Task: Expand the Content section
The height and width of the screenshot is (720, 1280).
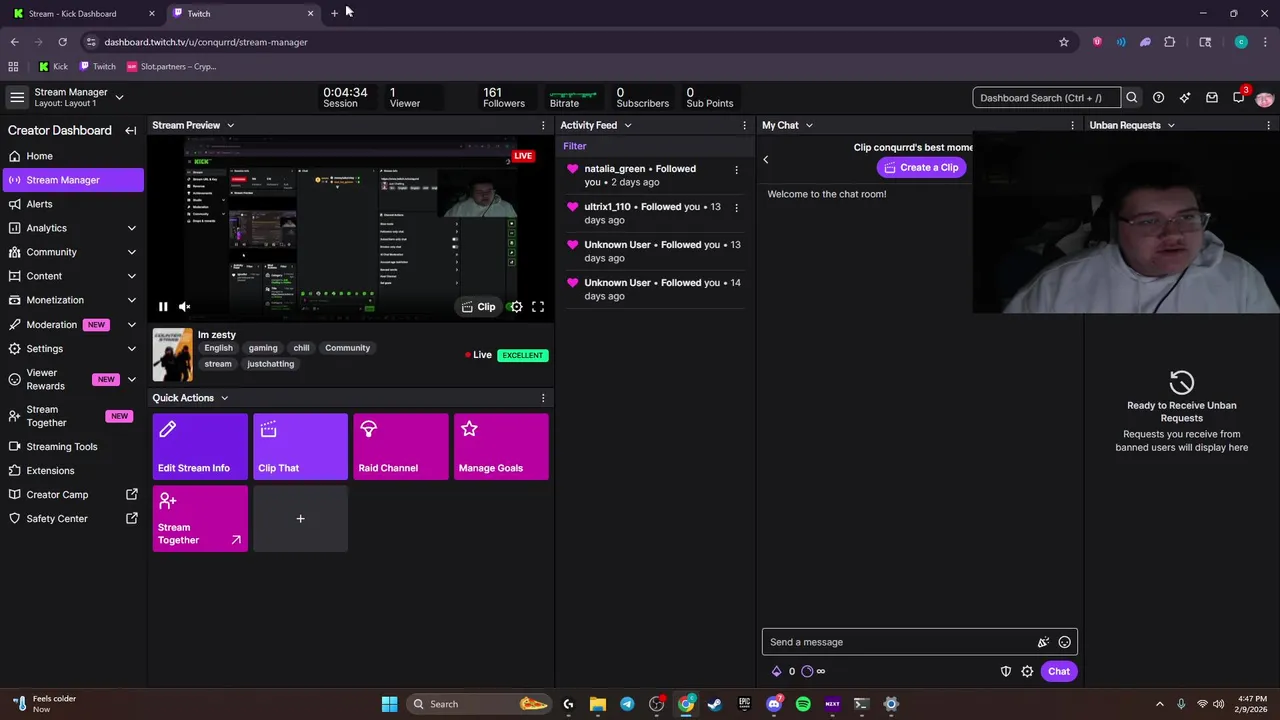Action: tap(131, 276)
